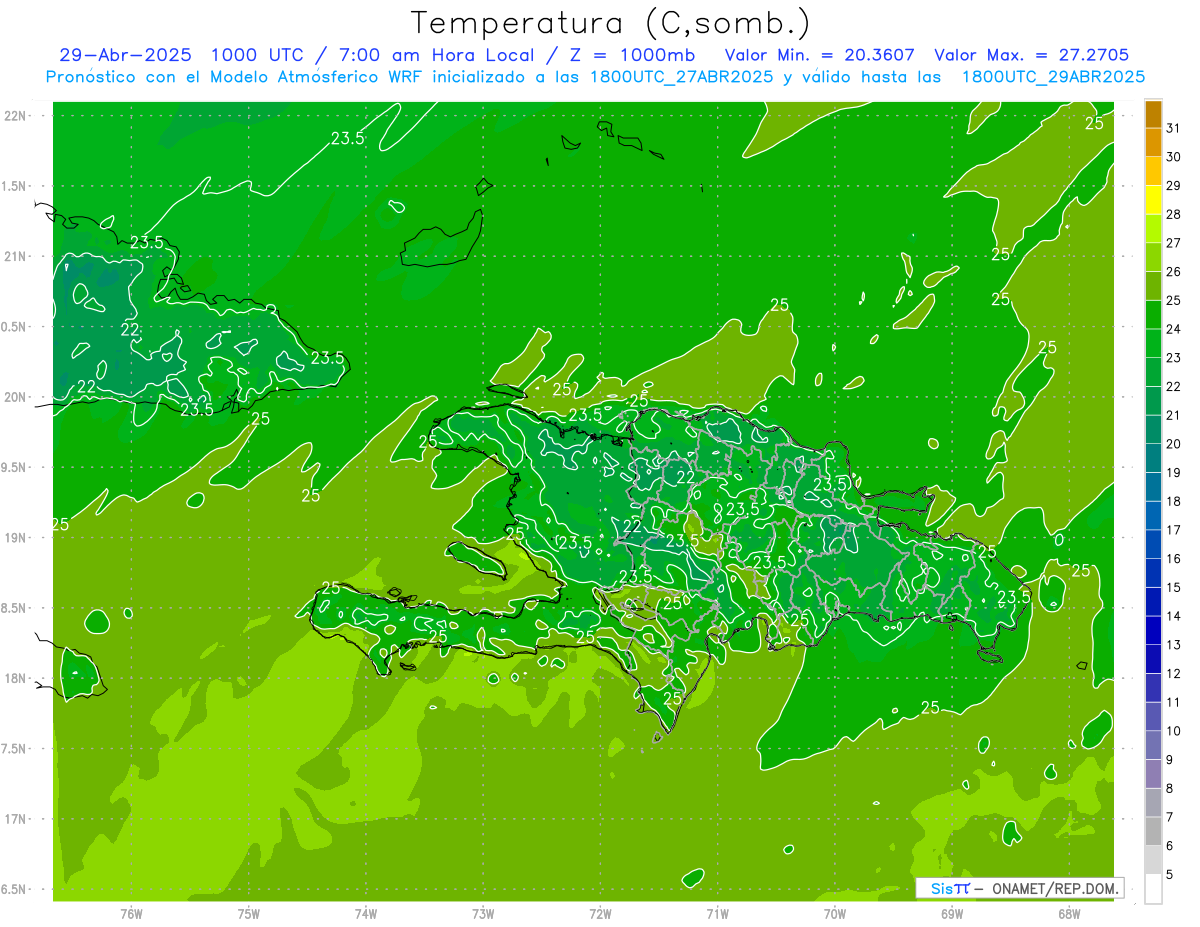Click the "Valor Min. = 20.3607" value
The image size is (1200, 927).
point(820,55)
